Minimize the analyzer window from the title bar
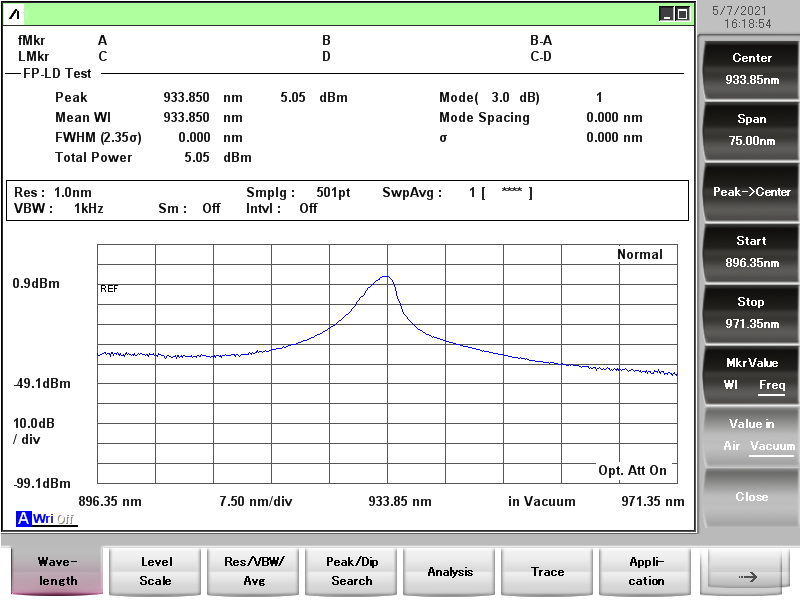 (667, 14)
